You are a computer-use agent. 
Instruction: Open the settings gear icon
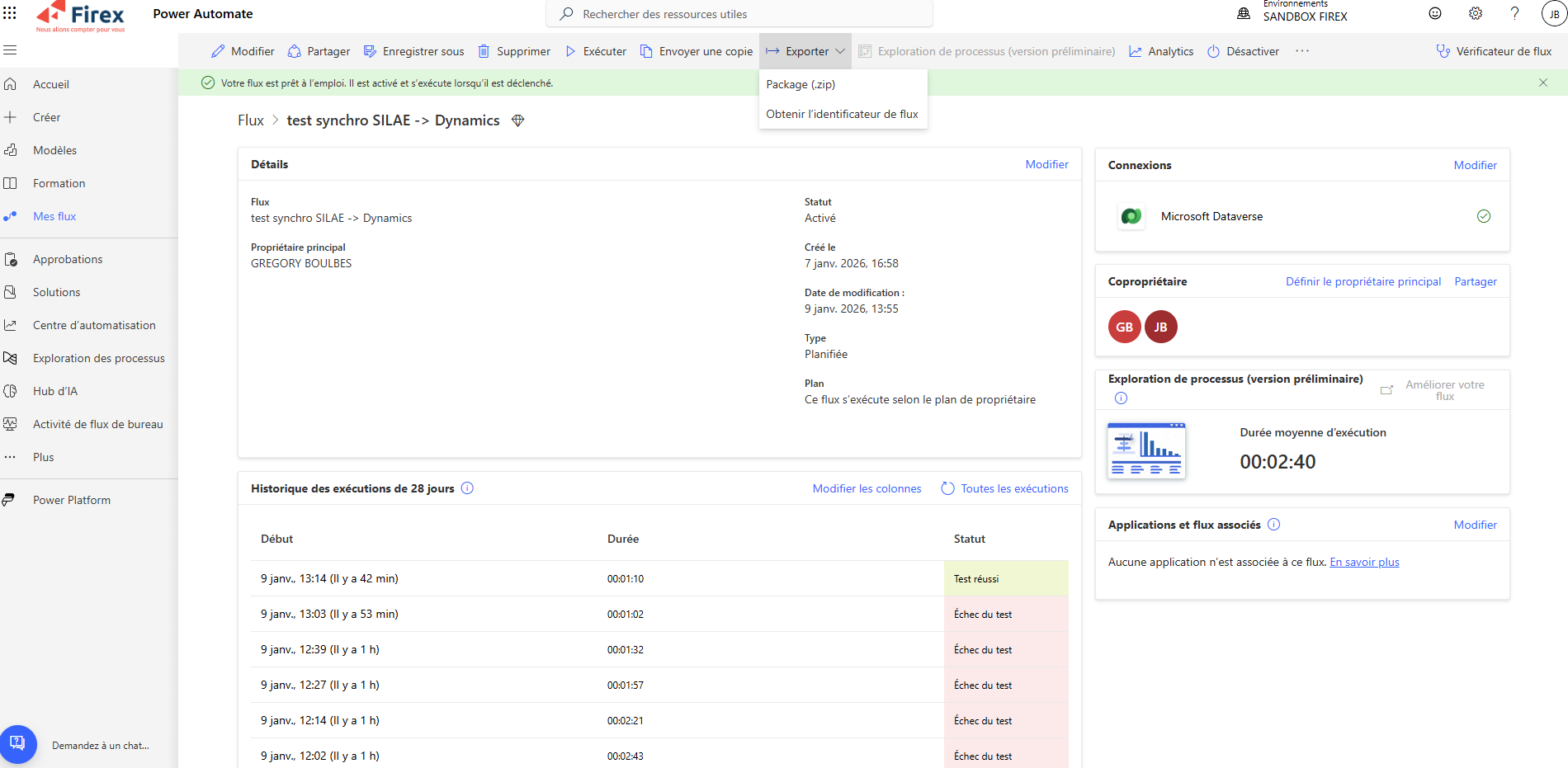click(x=1476, y=13)
